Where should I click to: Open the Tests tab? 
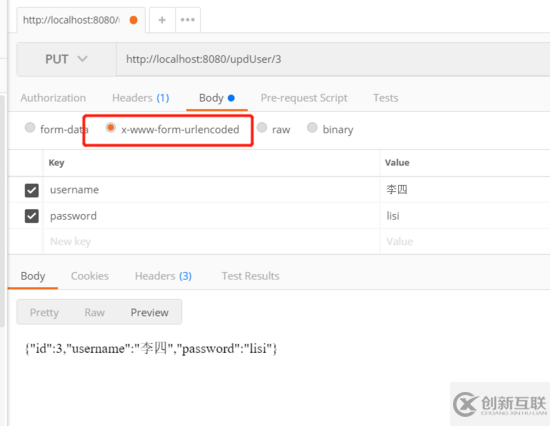pos(386,98)
